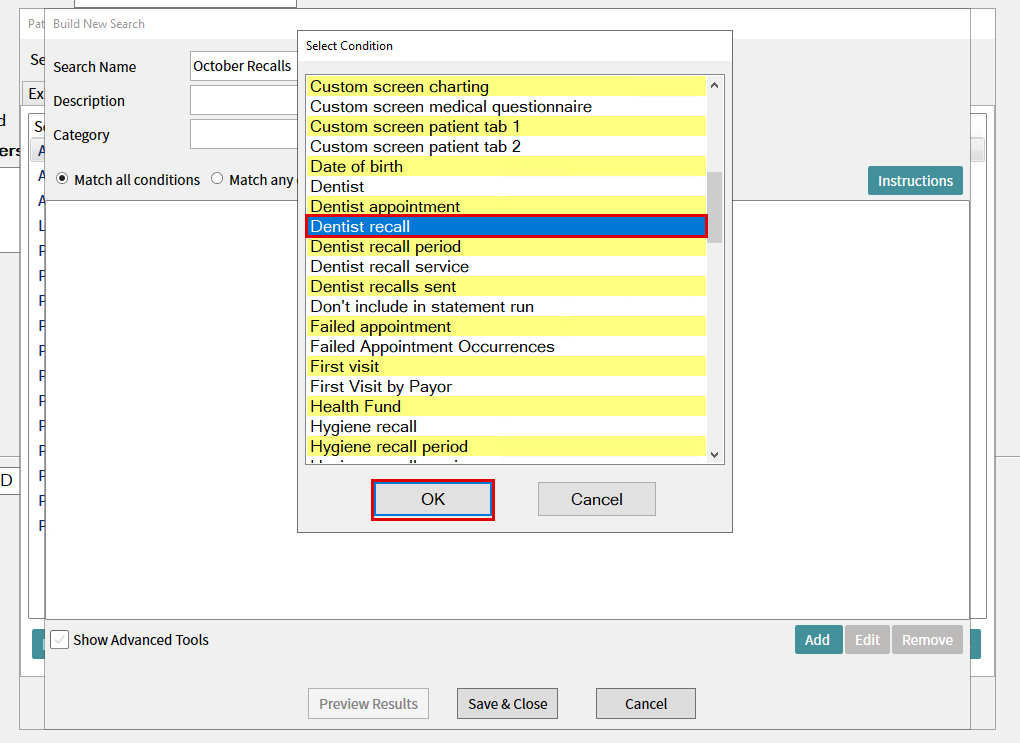Click Save & Close button

pos(507,703)
